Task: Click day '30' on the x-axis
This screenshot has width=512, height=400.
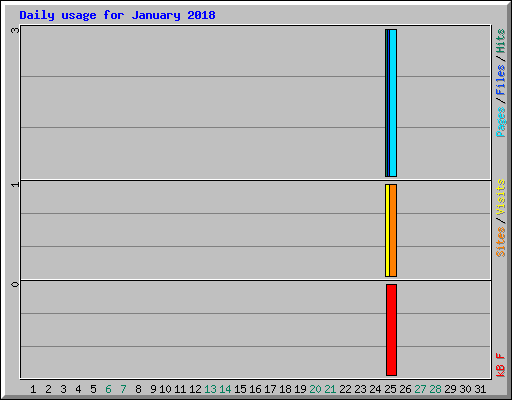Action: [x=465, y=389]
